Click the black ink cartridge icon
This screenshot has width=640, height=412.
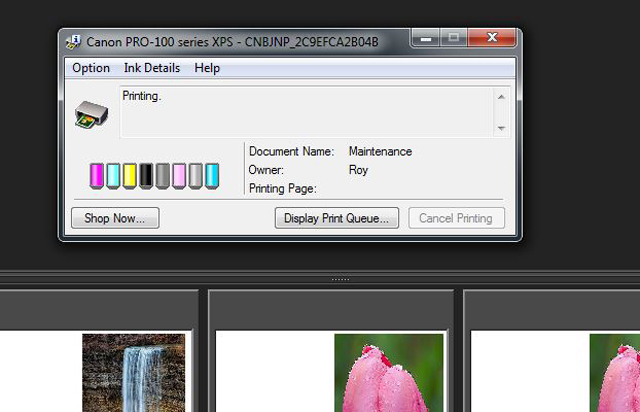(146, 177)
